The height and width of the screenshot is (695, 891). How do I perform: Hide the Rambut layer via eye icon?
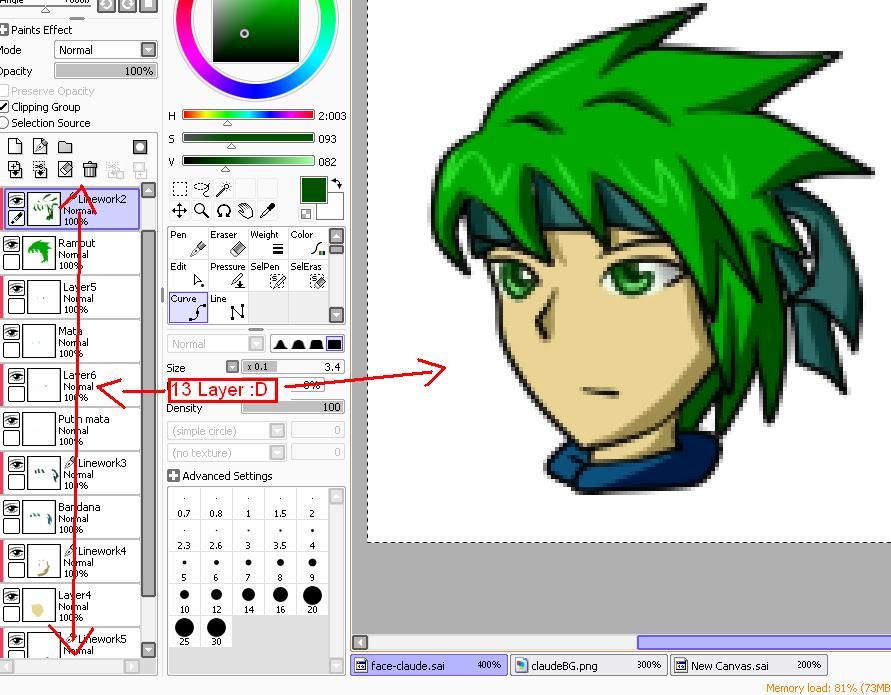point(12,244)
